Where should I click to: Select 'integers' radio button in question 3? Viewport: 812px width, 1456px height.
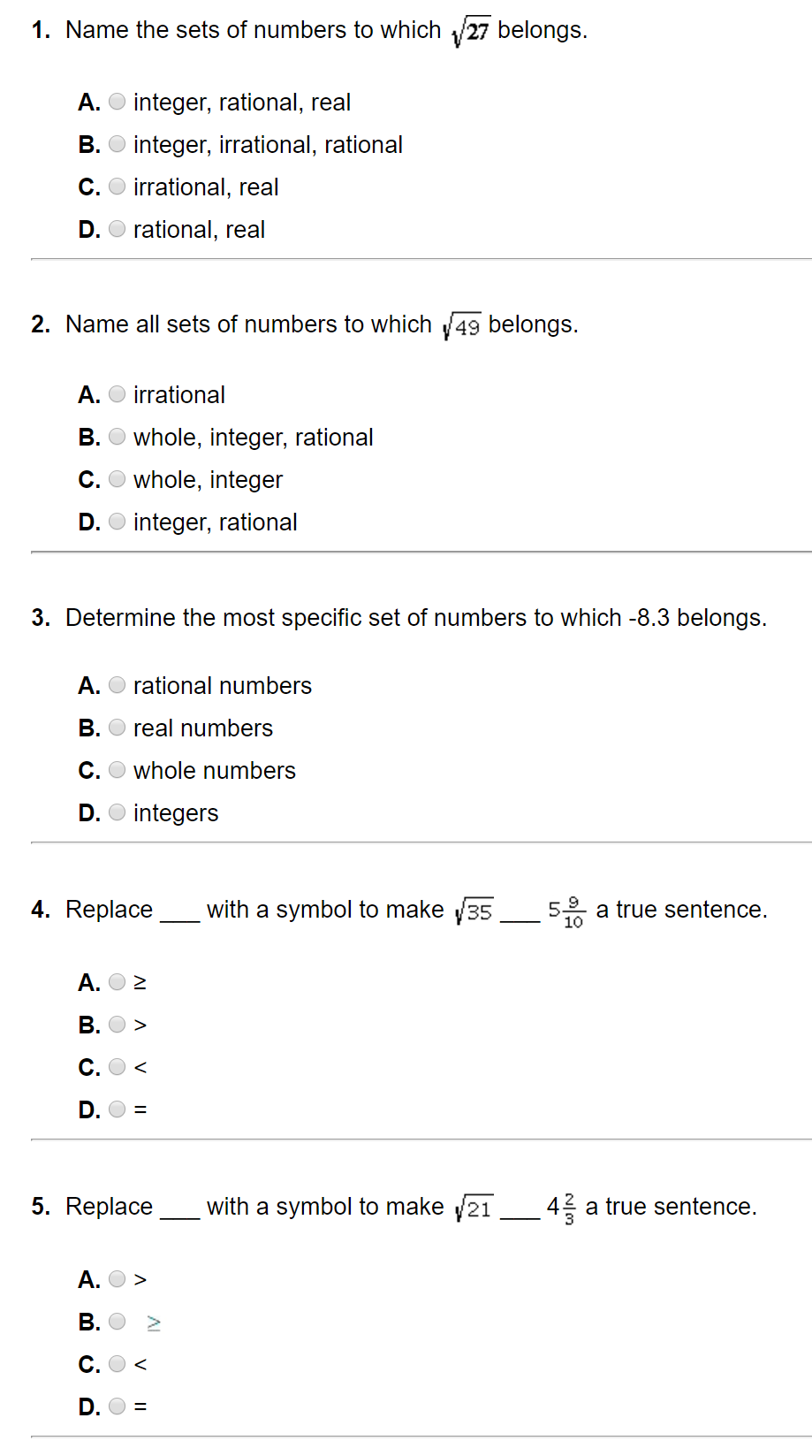pyautogui.click(x=118, y=812)
